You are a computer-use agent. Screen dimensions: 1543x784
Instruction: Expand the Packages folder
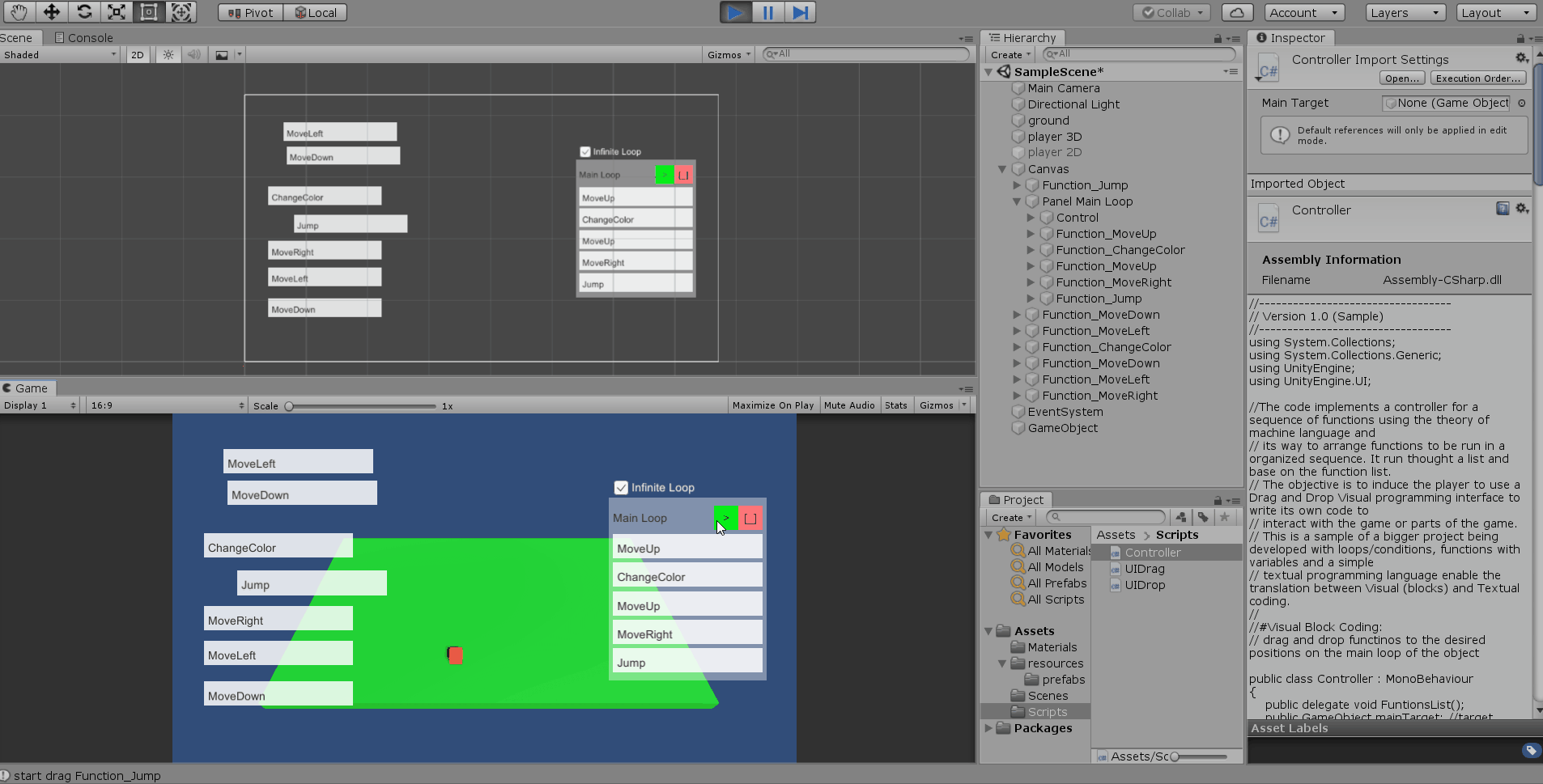988,728
